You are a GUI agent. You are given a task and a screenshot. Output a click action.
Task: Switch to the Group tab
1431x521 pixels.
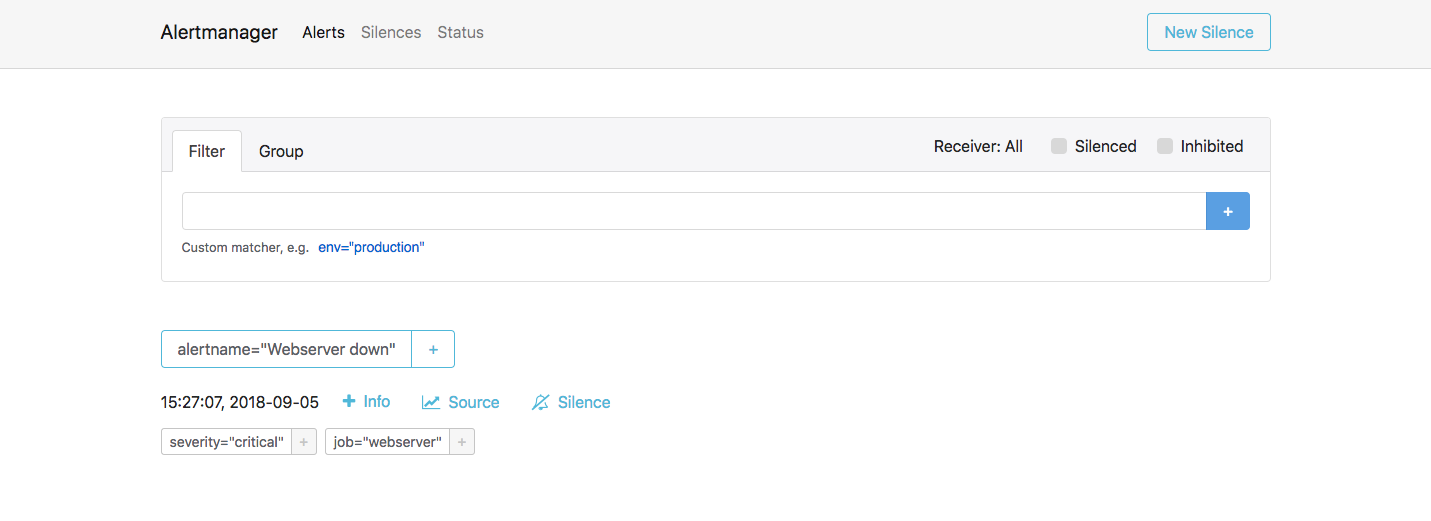point(281,151)
